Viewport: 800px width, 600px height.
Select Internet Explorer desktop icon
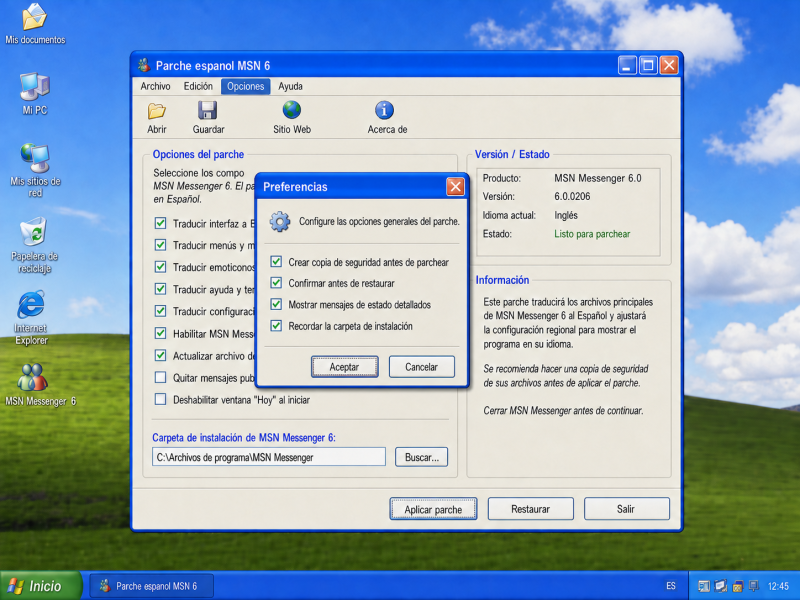31,318
